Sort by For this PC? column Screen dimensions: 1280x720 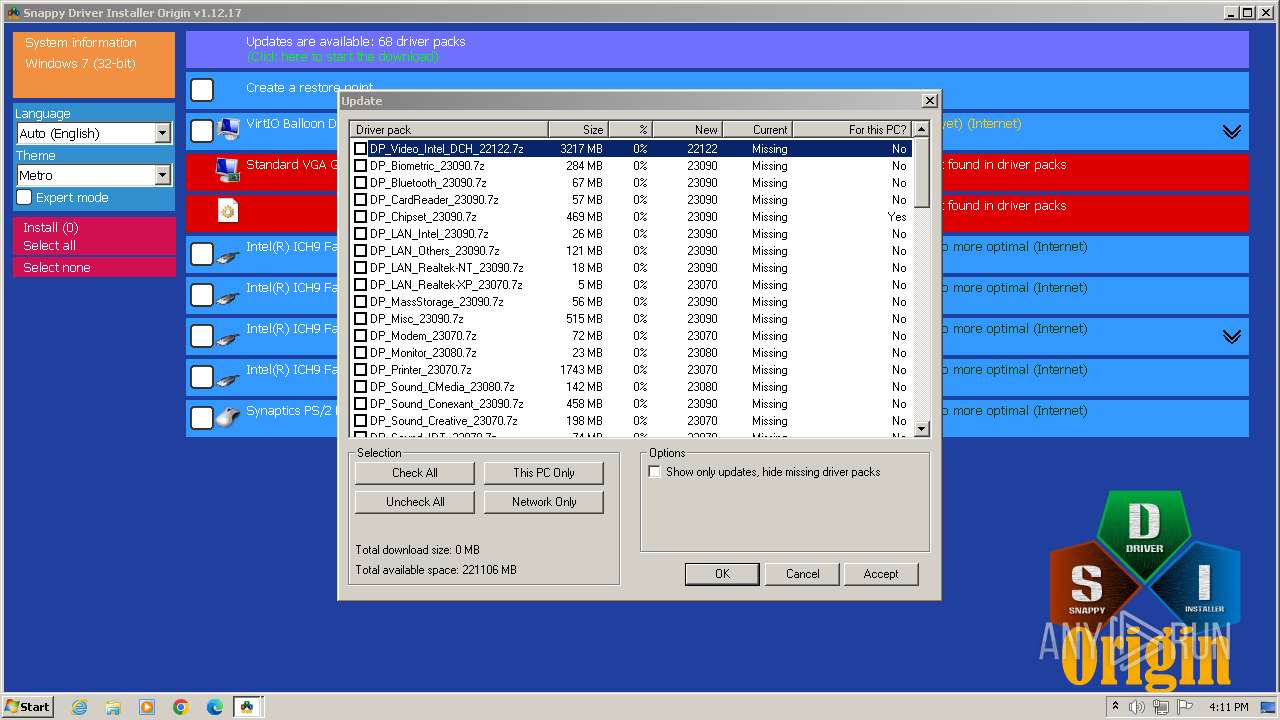(852, 129)
